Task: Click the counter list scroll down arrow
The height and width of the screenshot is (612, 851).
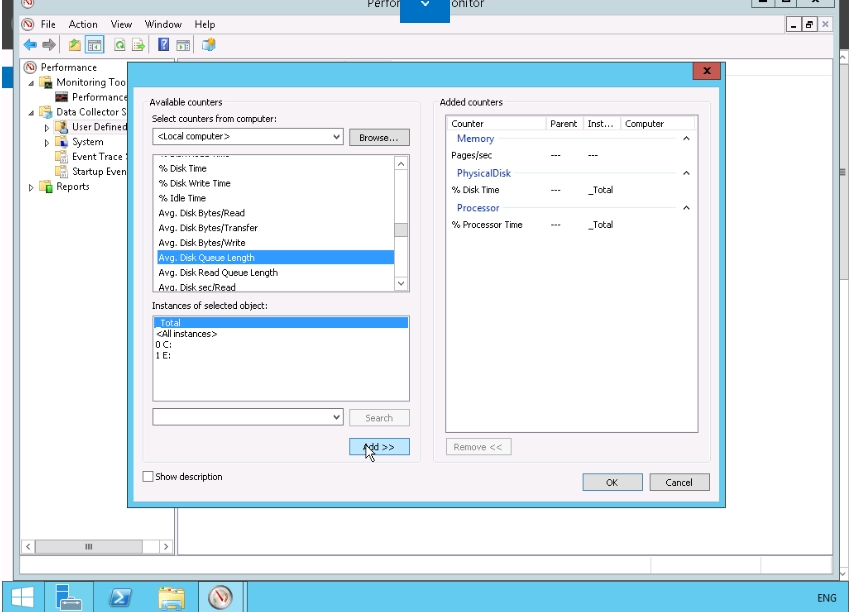Action: [x=401, y=283]
